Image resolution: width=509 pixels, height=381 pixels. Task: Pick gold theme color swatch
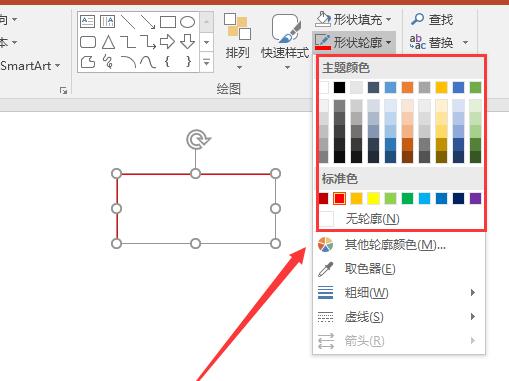pos(441,88)
